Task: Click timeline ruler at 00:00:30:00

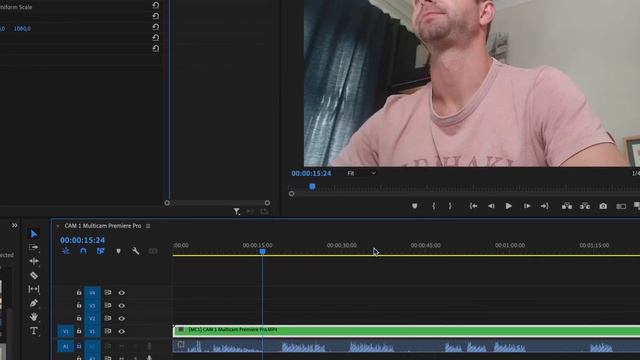Action: (342, 245)
